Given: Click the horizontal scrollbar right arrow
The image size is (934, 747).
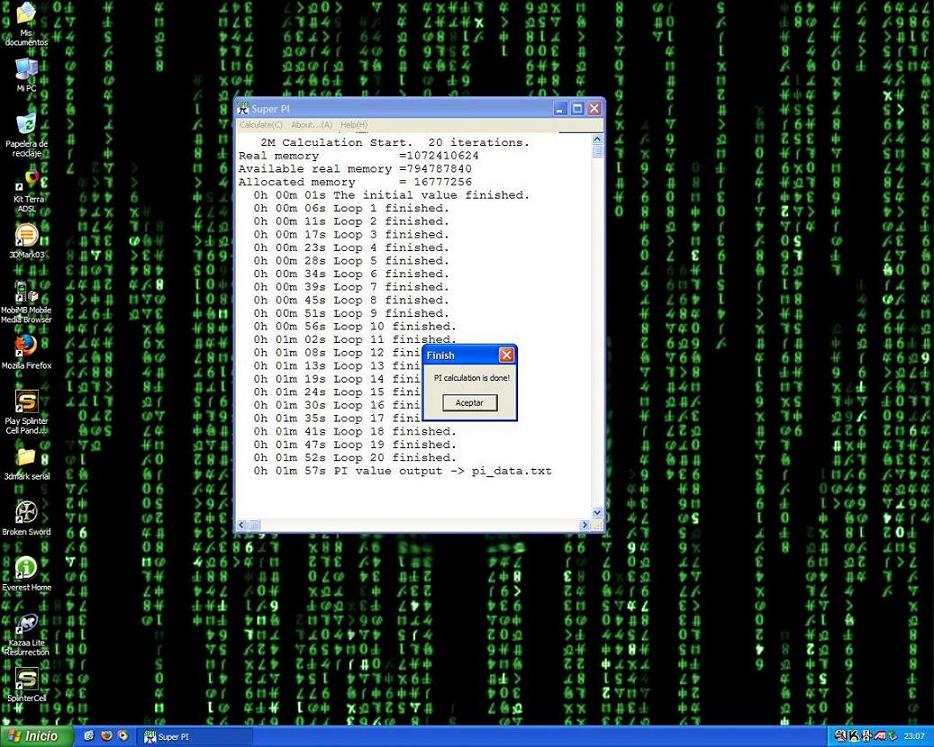Looking at the screenshot, I should point(584,525).
